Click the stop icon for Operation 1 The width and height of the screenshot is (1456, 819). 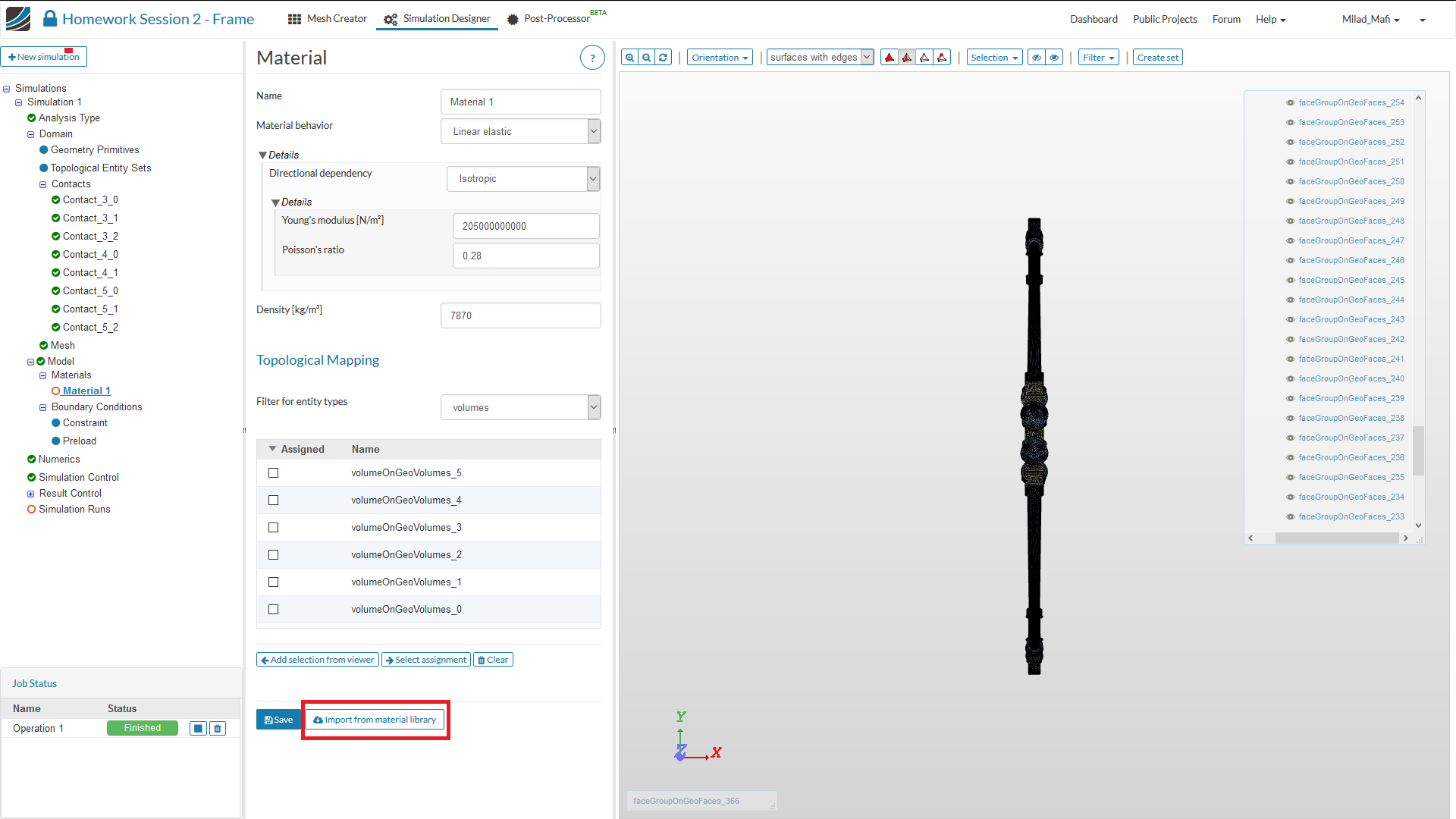coord(198,728)
